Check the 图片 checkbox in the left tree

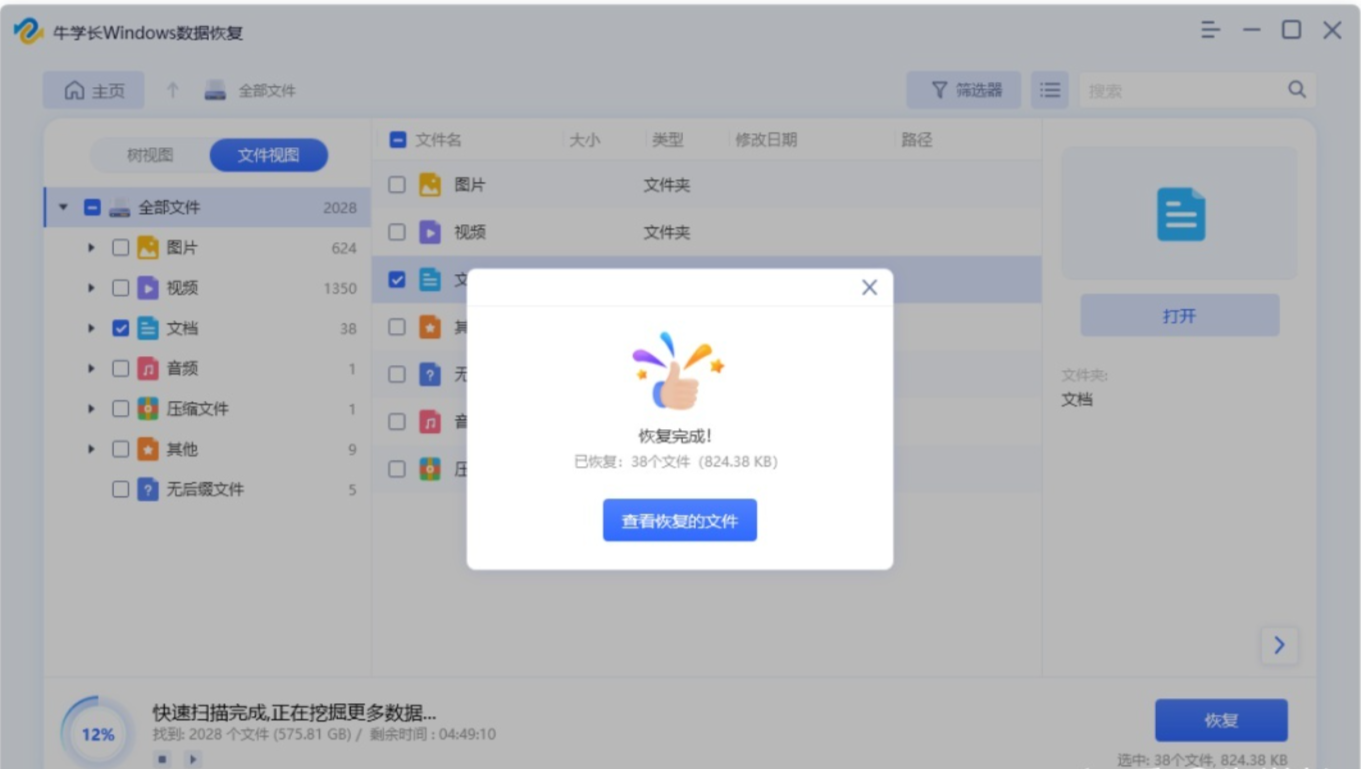120,248
